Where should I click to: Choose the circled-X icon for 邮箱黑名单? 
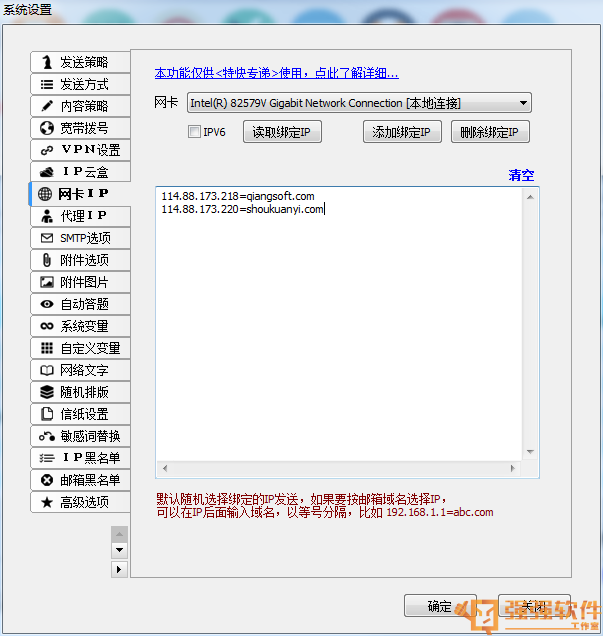coord(47,480)
